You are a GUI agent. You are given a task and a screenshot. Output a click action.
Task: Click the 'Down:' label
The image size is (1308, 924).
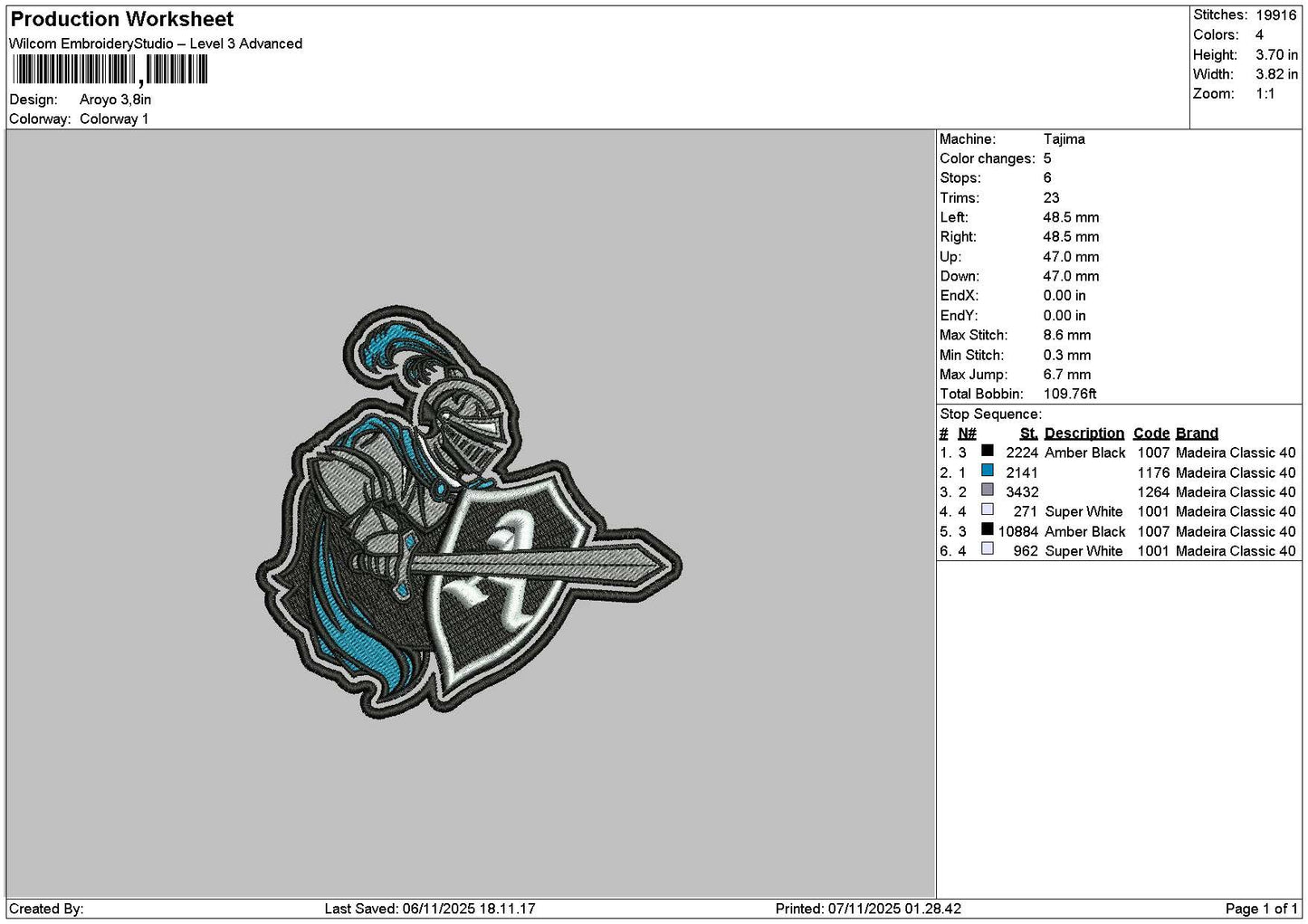coord(960,276)
